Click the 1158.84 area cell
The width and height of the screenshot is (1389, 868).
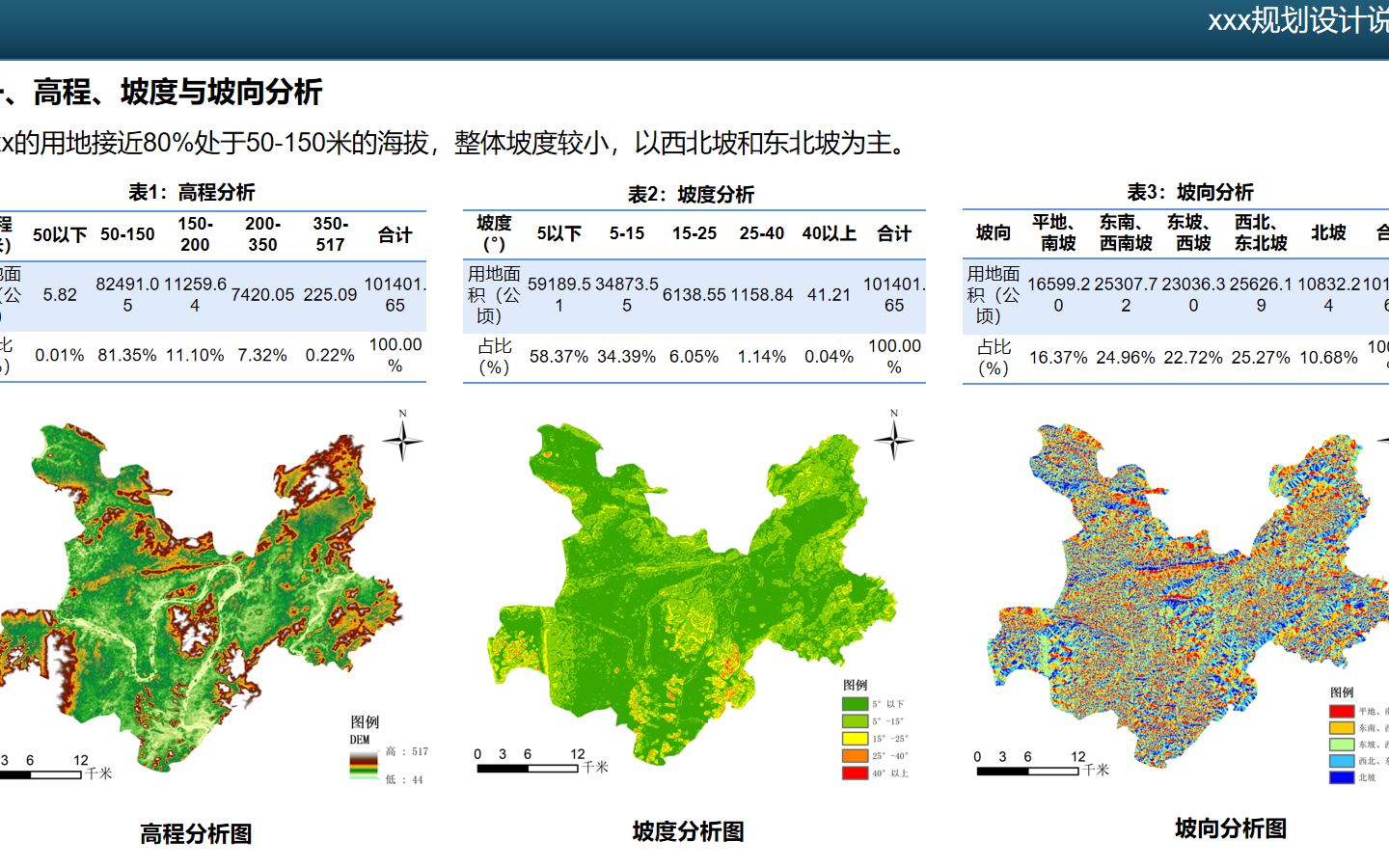(x=762, y=295)
